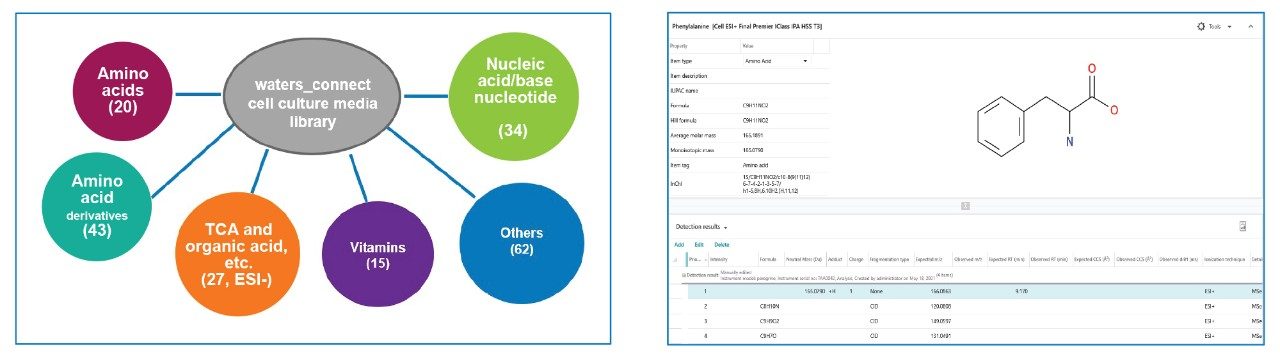Click the Item description field
This screenshot has width=1280, height=361.
click(785, 76)
